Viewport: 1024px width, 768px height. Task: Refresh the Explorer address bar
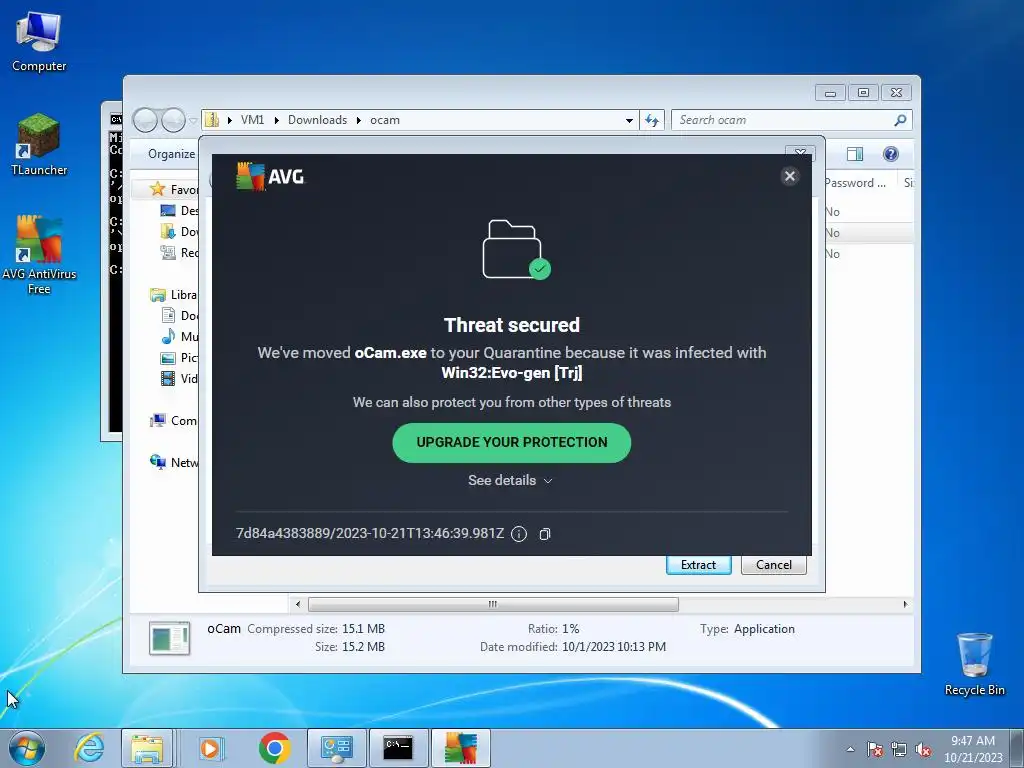[652, 120]
